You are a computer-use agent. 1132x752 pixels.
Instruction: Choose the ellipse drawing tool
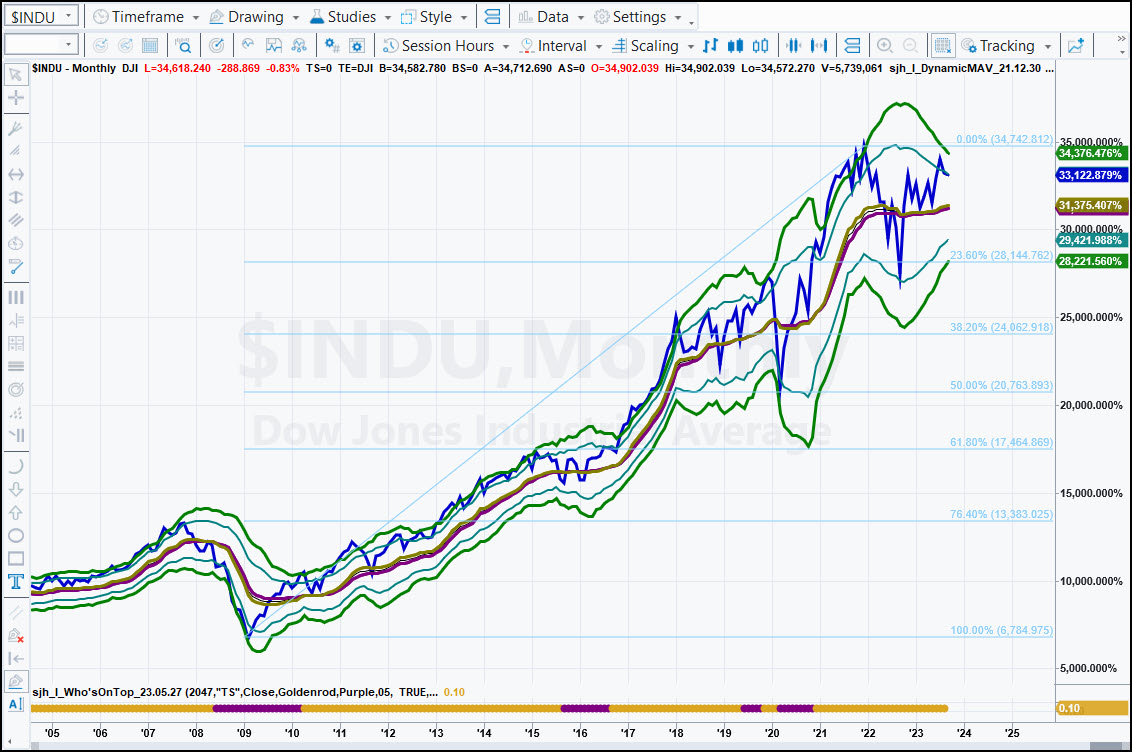pyautogui.click(x=15, y=535)
